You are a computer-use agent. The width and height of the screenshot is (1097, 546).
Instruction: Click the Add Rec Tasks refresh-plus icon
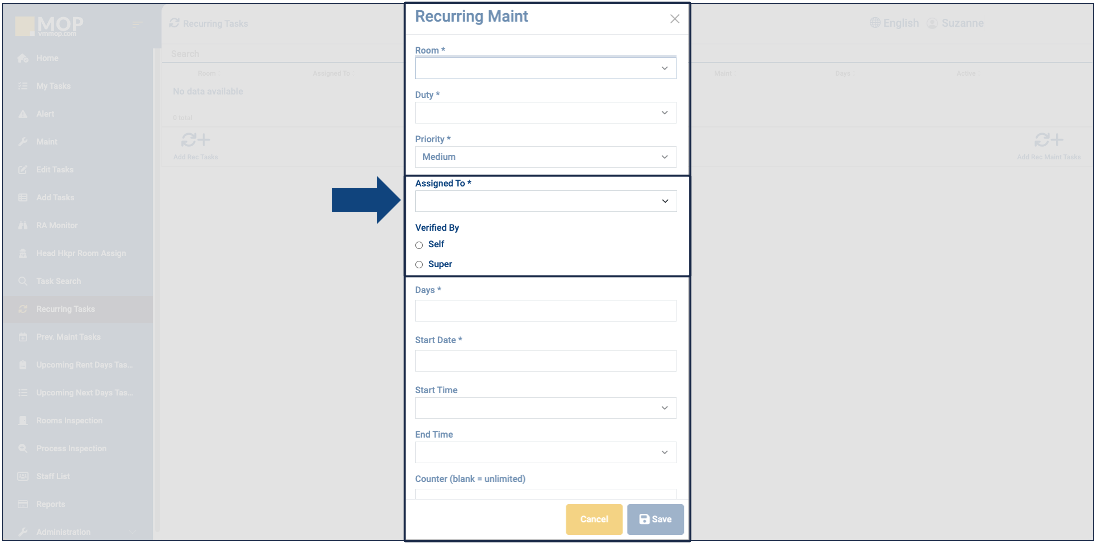pyautogui.click(x=195, y=141)
